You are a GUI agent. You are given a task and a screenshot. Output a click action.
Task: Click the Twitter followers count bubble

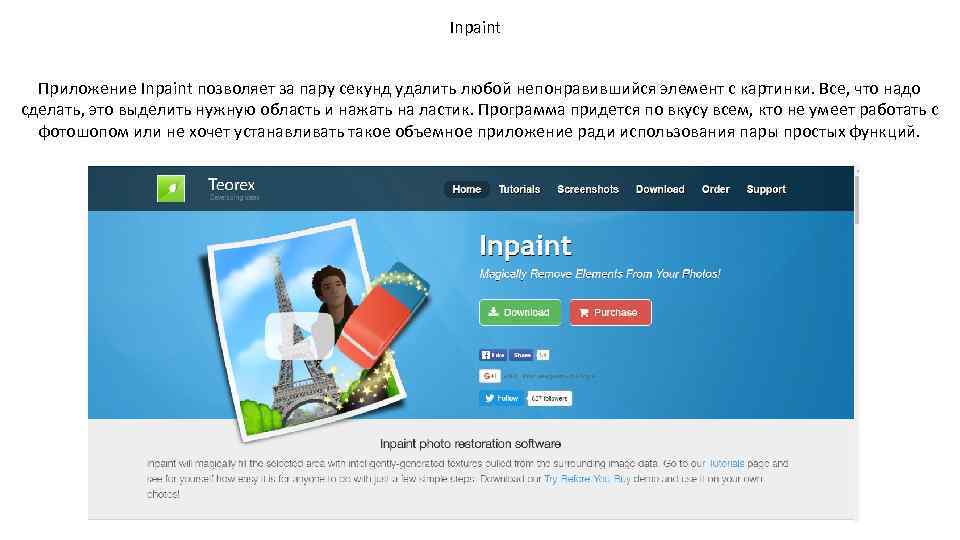[550, 399]
